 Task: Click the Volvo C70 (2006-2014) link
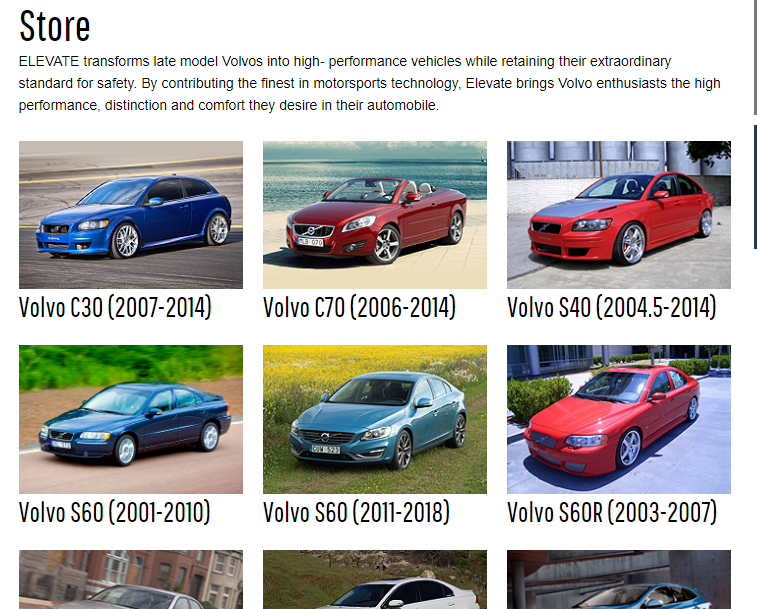[359, 307]
